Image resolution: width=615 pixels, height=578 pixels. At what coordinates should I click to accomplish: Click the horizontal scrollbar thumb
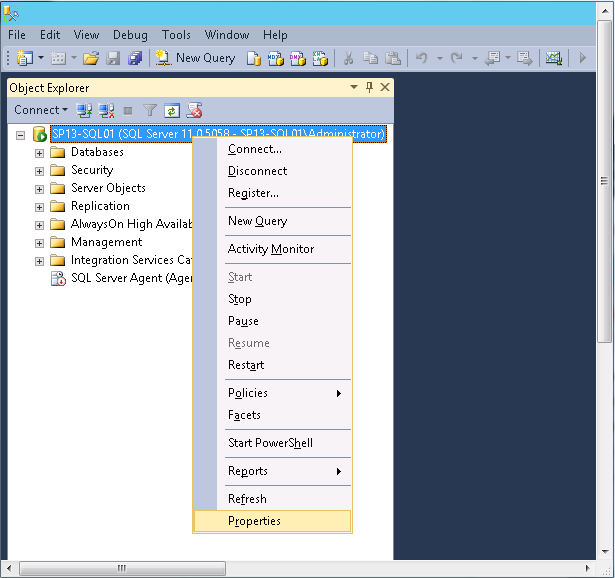coord(122,568)
